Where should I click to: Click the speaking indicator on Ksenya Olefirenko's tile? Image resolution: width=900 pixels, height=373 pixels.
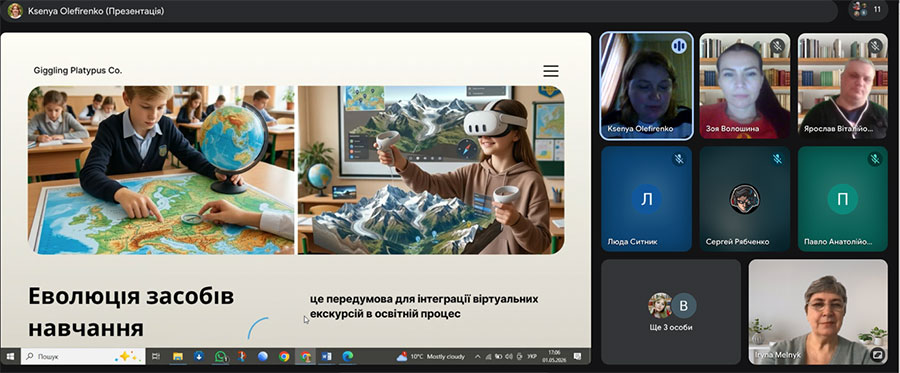tap(679, 46)
